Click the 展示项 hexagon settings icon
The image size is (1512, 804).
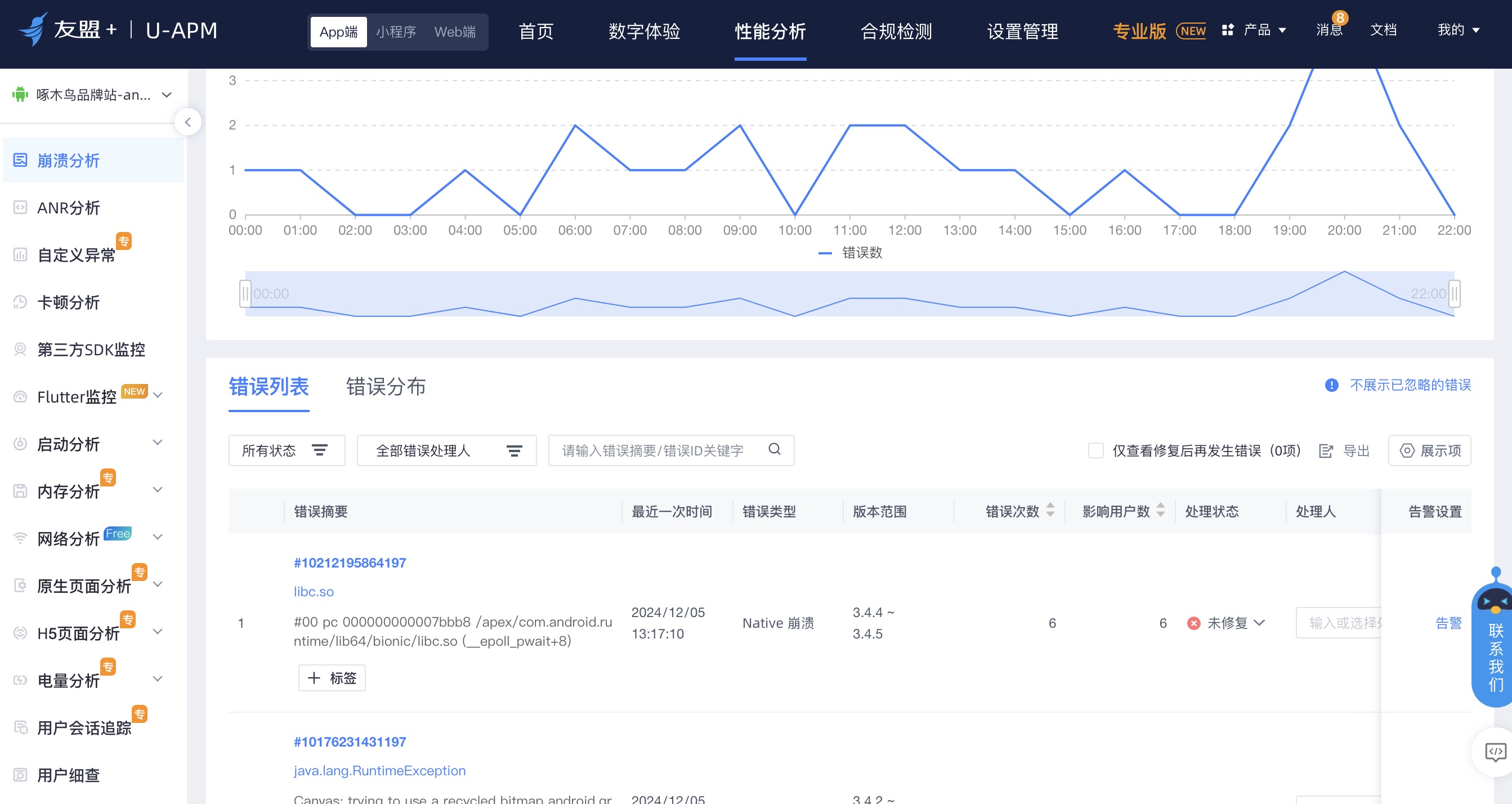click(x=1406, y=451)
